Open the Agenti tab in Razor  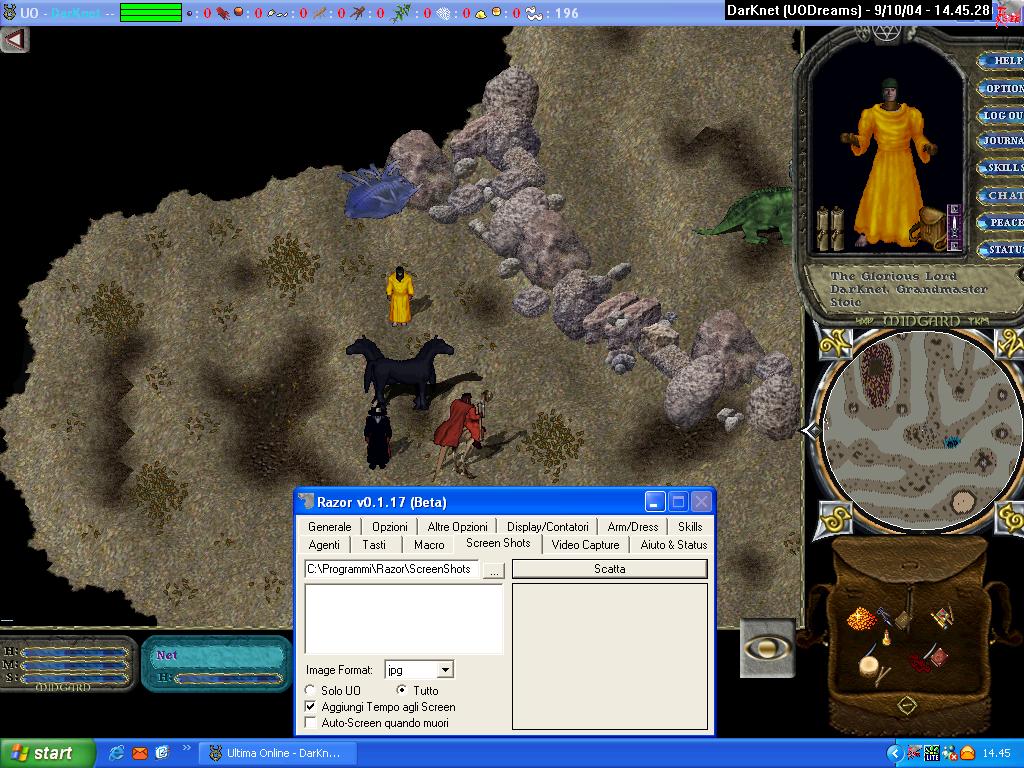click(324, 545)
